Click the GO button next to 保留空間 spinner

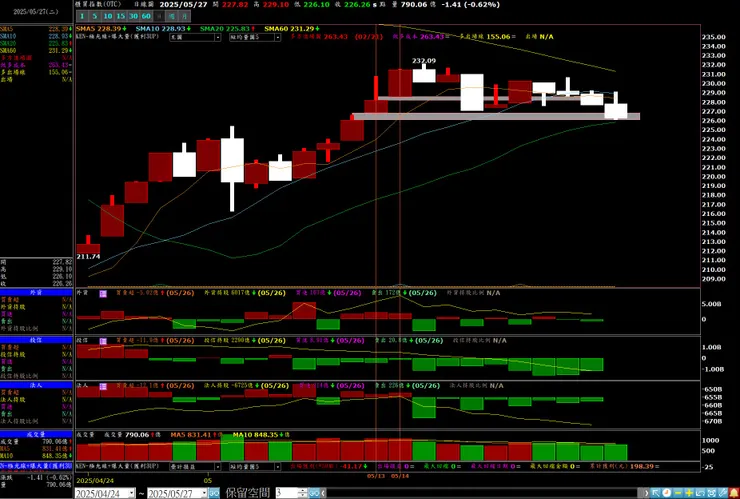point(314,493)
